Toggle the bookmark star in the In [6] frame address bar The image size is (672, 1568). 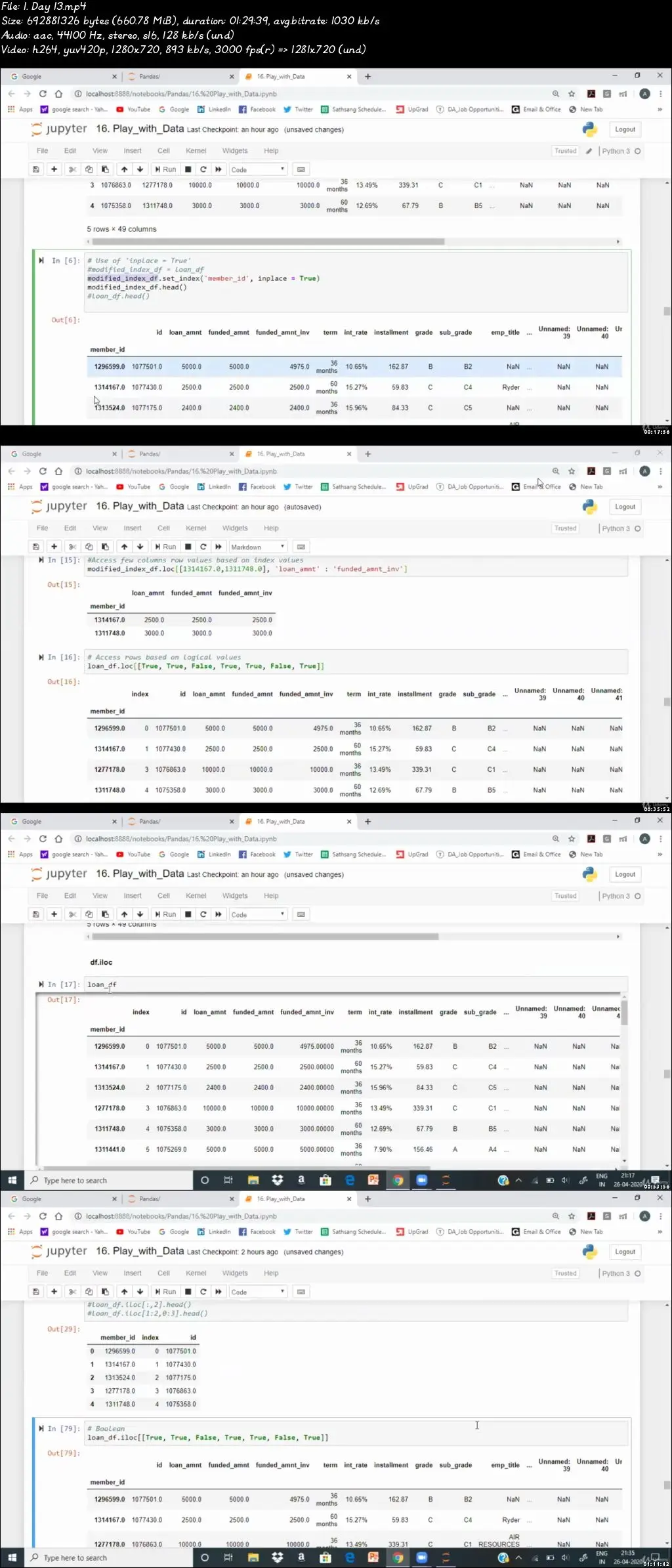pos(572,94)
